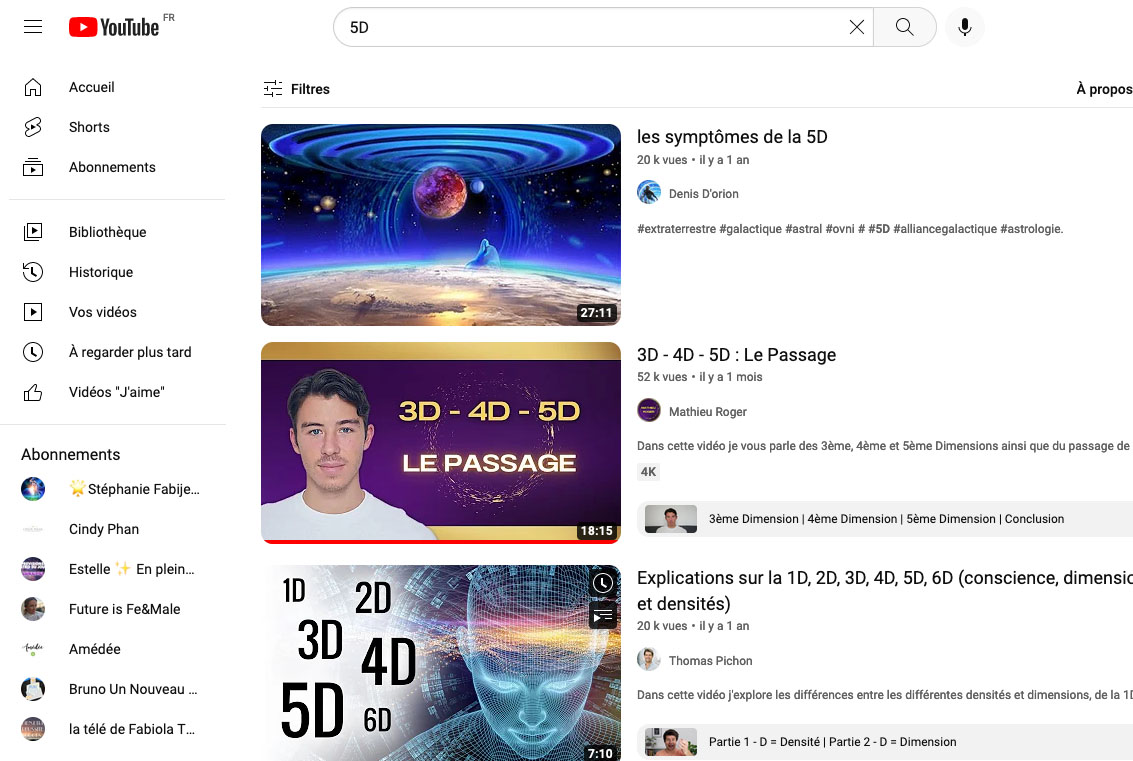Image resolution: width=1133 pixels, height=761 pixels.
Task: Toggle watch later on the 1D-6D thumbnail
Action: (x=602, y=583)
